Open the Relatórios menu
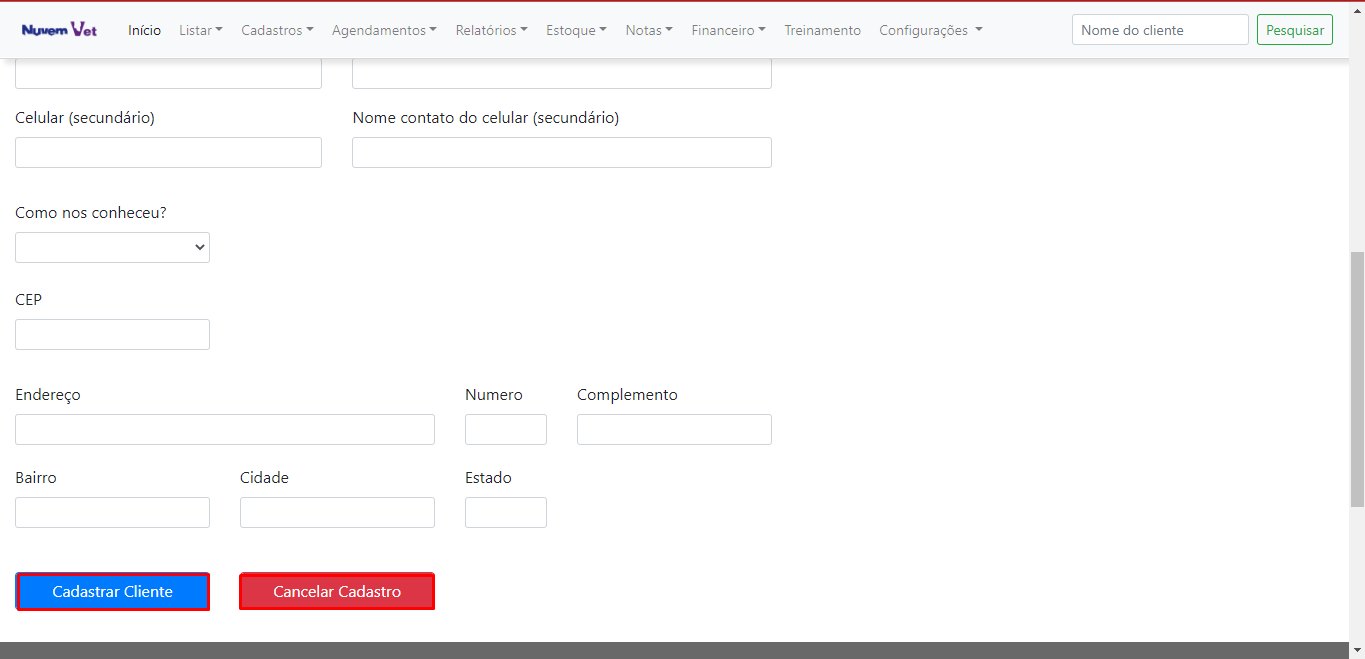The height and width of the screenshot is (659, 1365). 491,30
